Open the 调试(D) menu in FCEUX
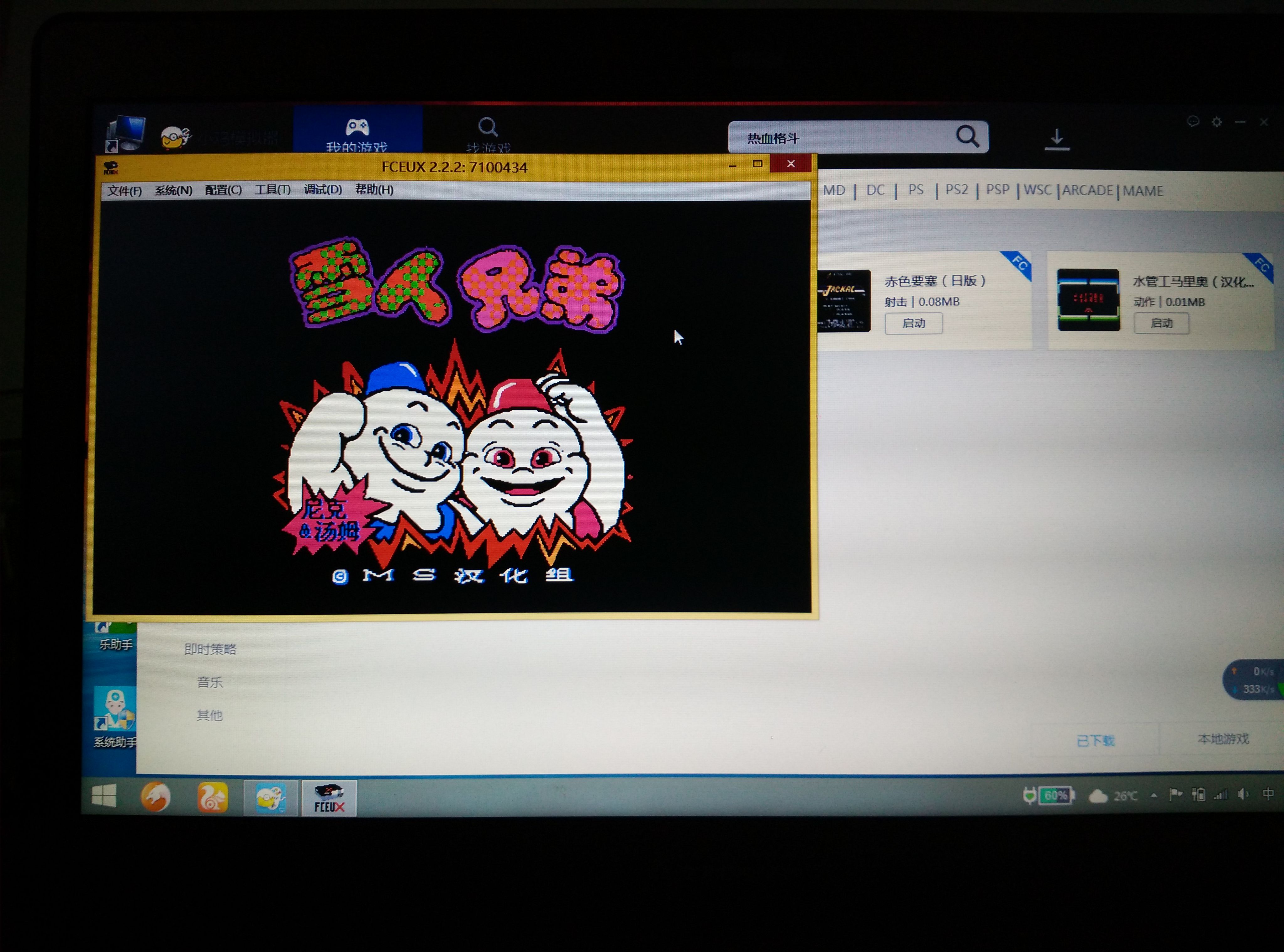 (x=323, y=190)
